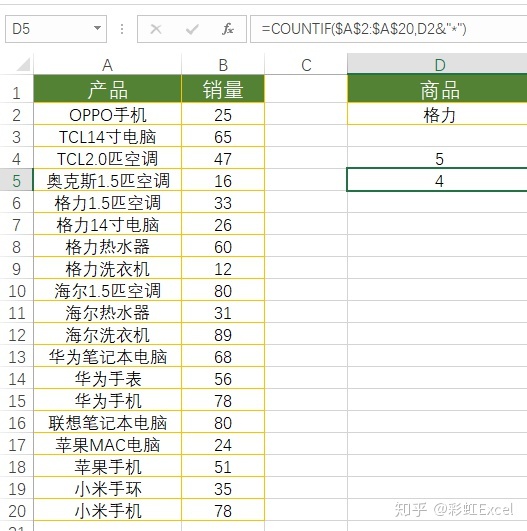Click sales value 25 for OPPO手机
The image size is (527, 531).
coord(223,114)
